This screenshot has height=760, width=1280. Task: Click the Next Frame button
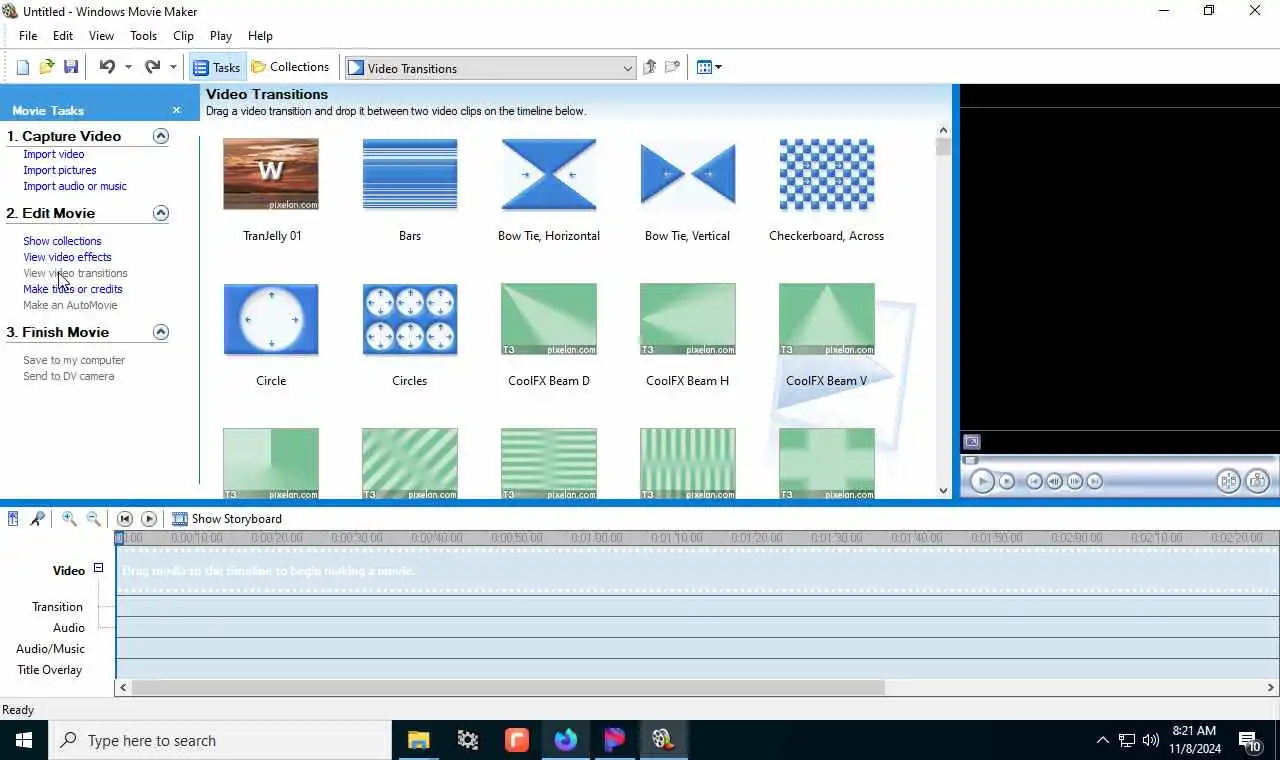click(x=1075, y=481)
